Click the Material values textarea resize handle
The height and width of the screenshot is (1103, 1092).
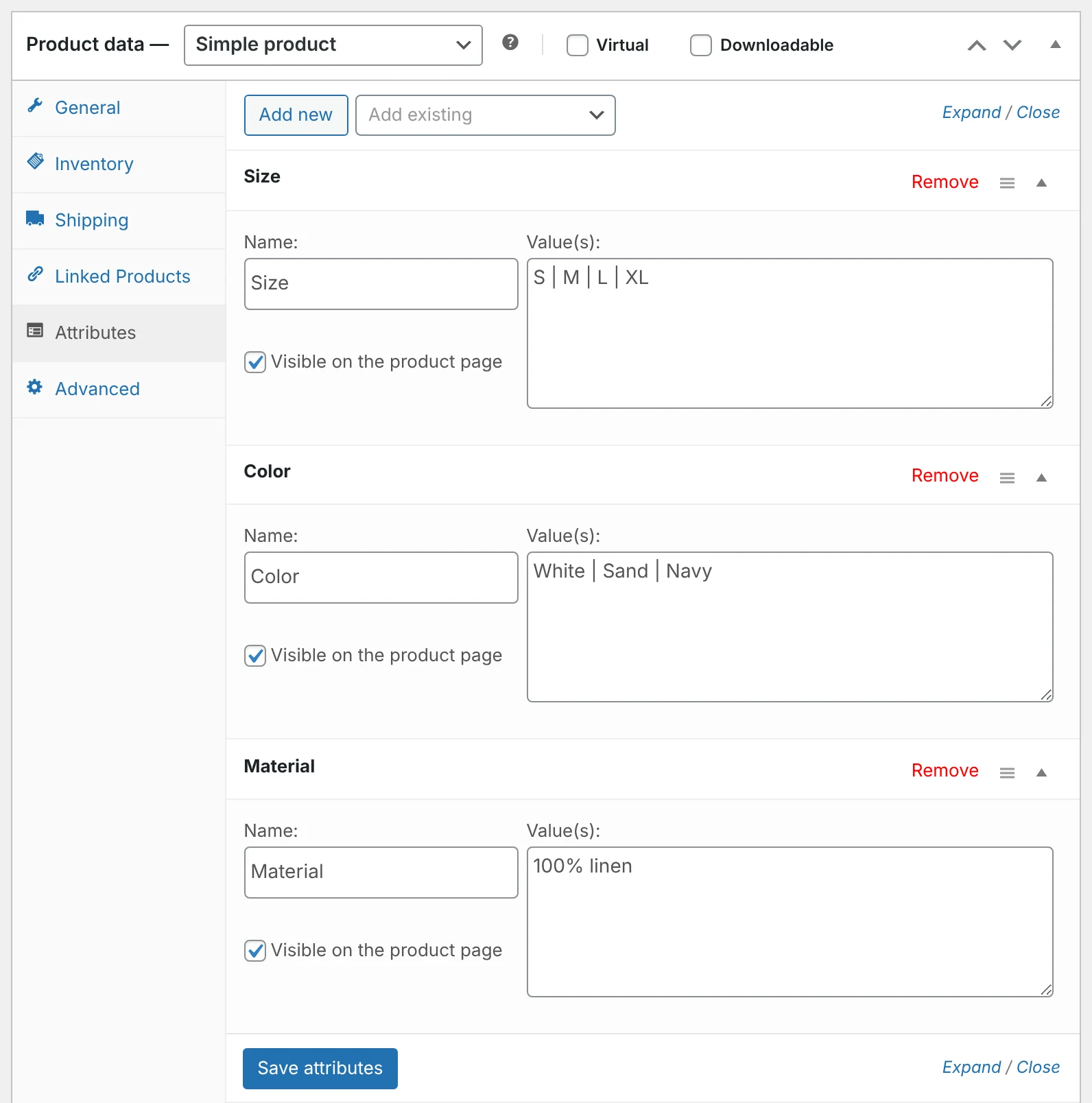1046,990
